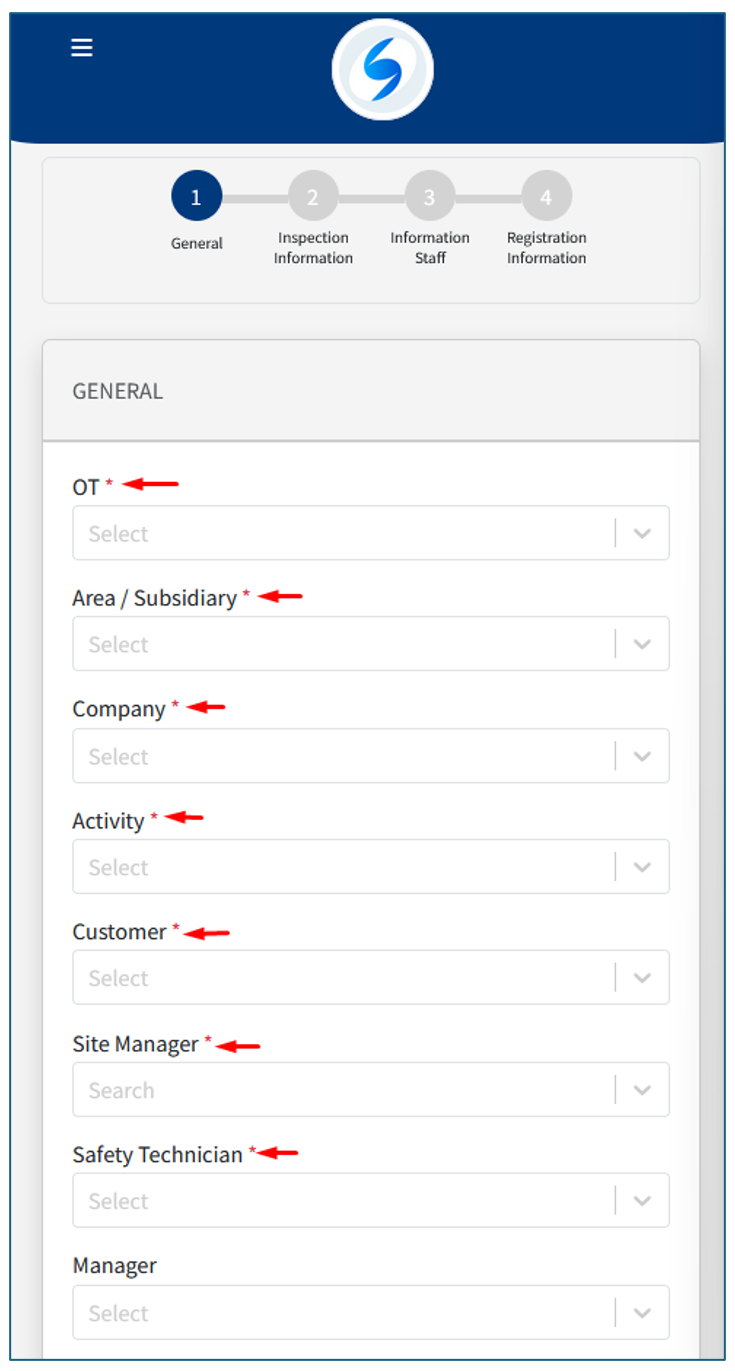Expand the Company dropdown chevron
The height and width of the screenshot is (1371, 735).
click(642, 757)
